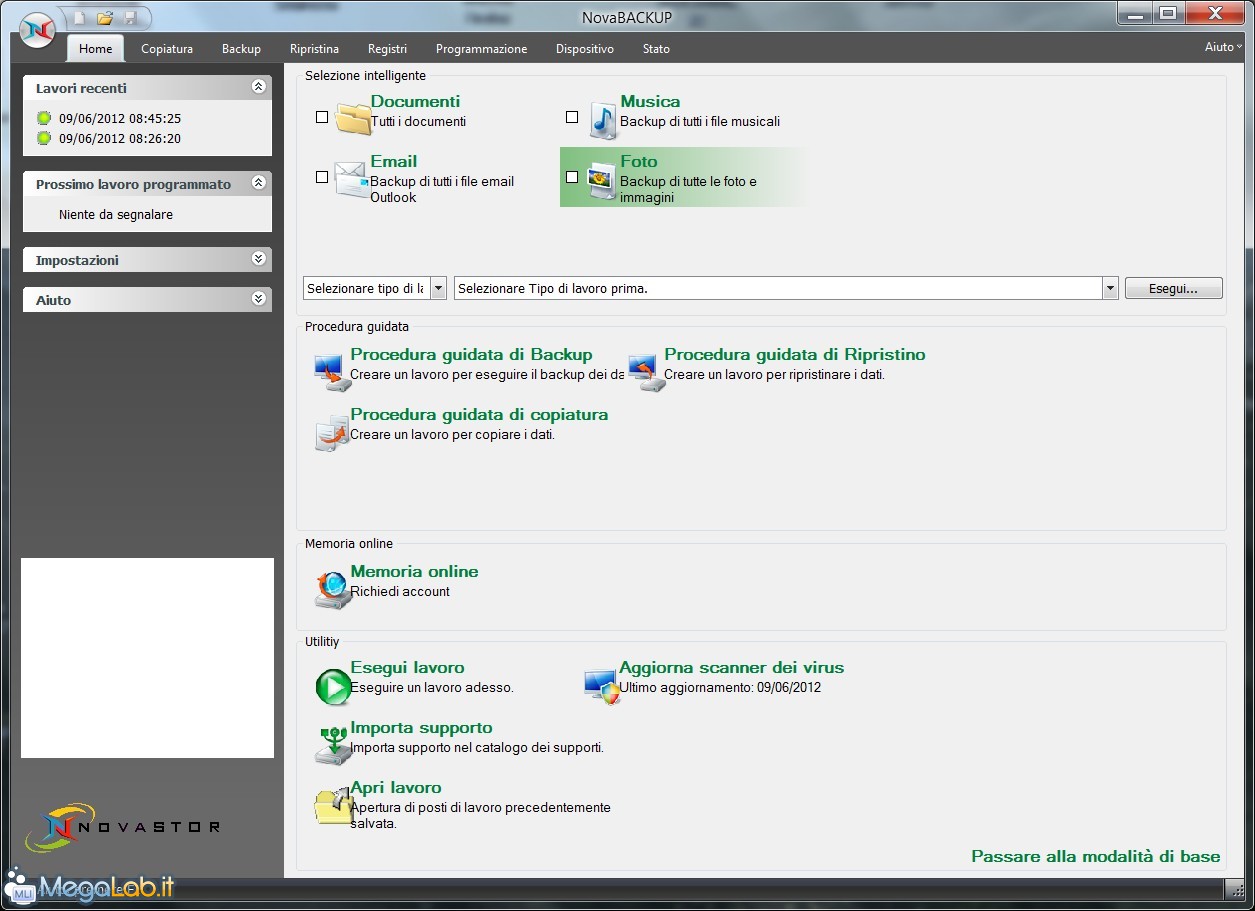Click the Memoria online globe icon

[x=331, y=590]
